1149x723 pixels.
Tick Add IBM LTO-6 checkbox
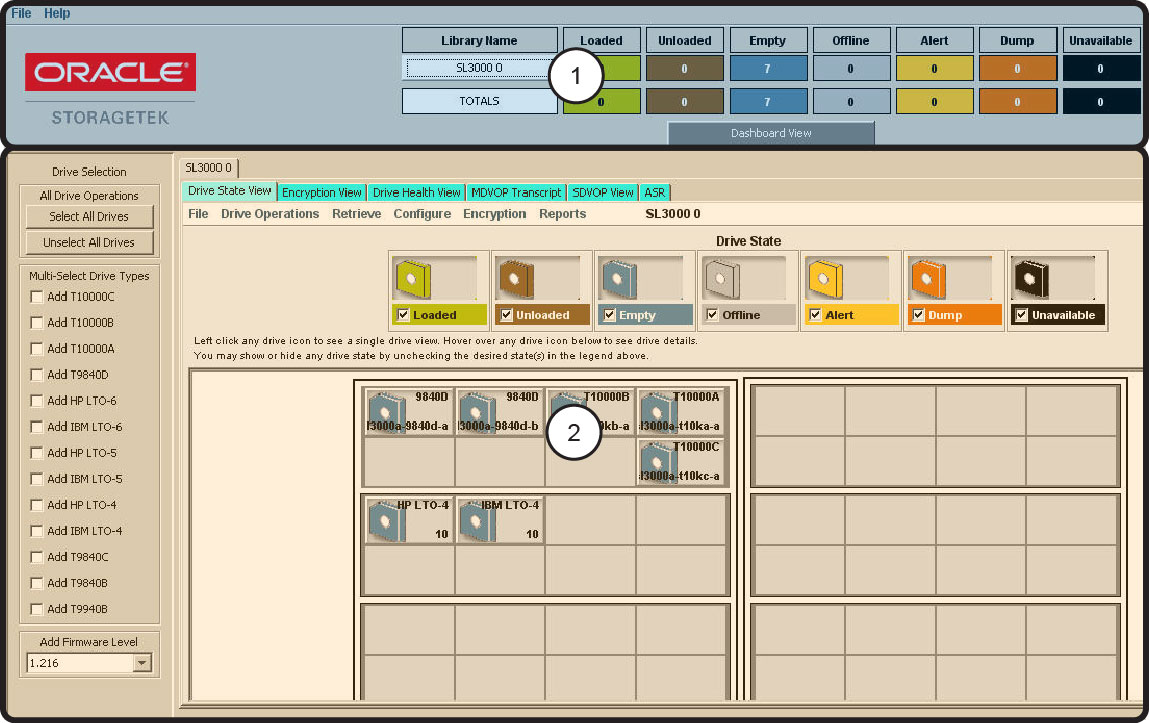click(37, 426)
